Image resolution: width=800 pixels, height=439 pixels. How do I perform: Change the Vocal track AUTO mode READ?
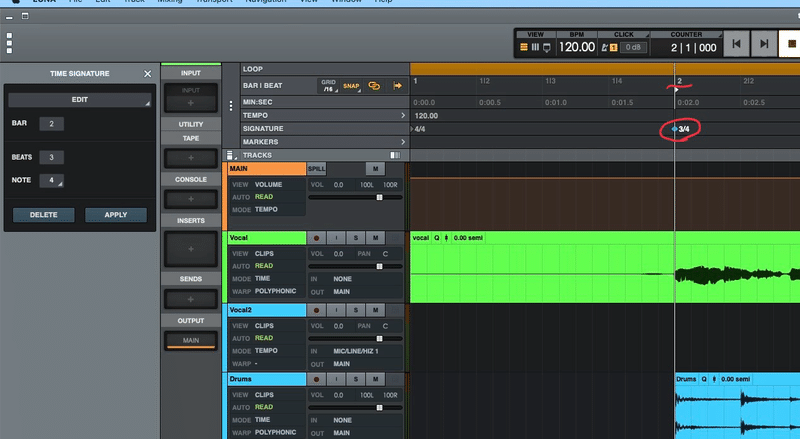(264, 266)
